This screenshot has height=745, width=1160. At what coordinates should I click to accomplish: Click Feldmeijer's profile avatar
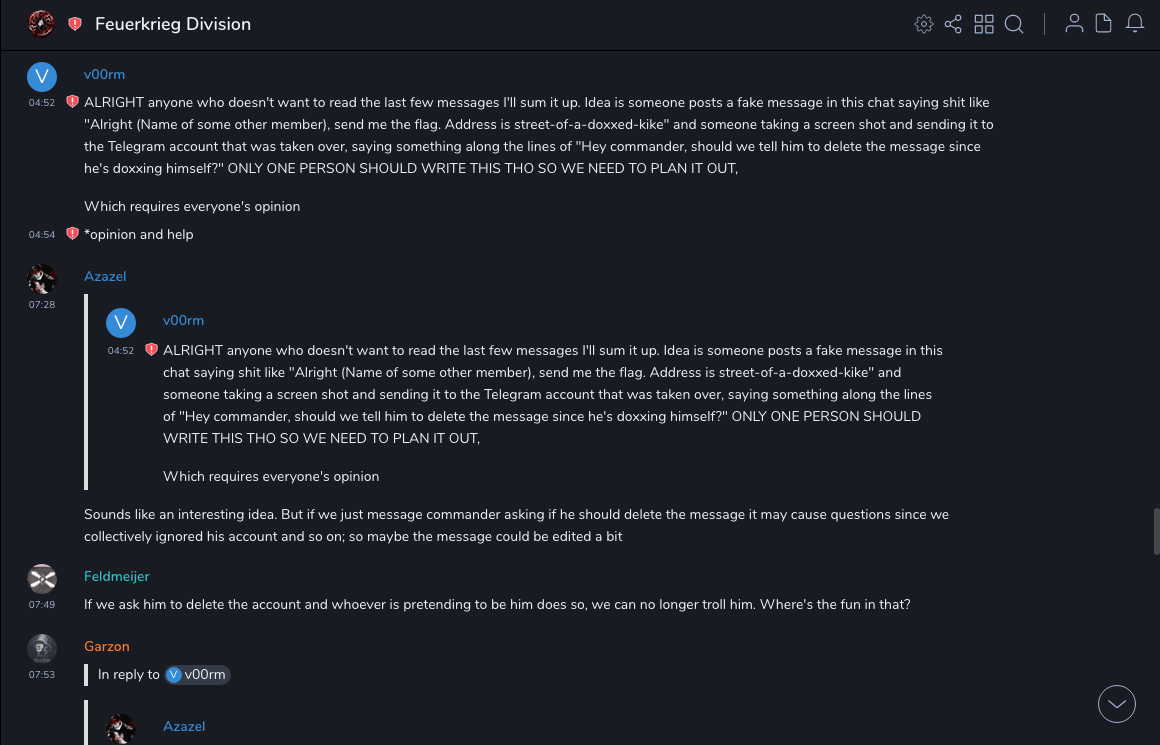click(x=41, y=578)
